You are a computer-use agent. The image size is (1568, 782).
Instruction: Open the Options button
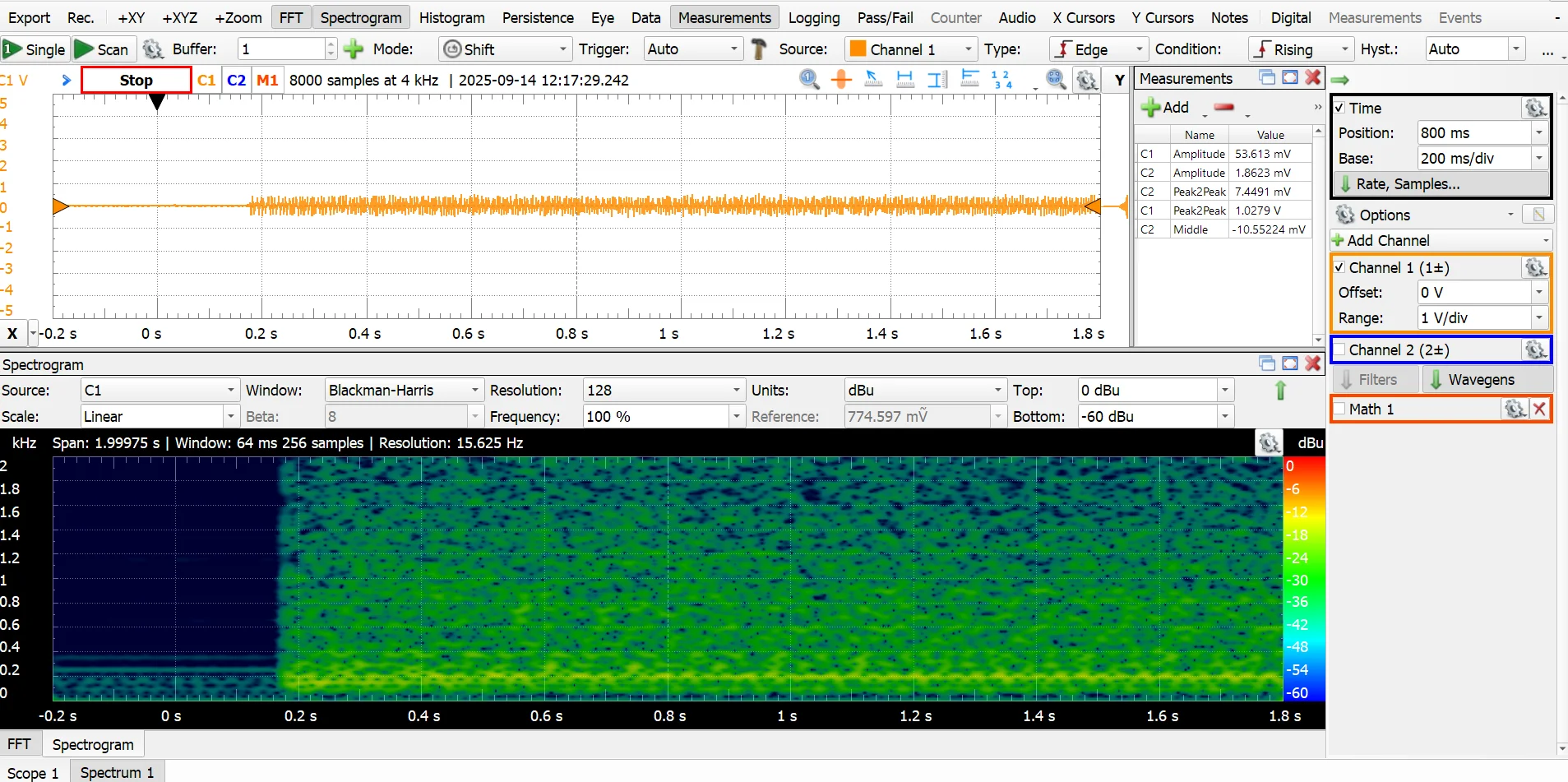point(1424,215)
